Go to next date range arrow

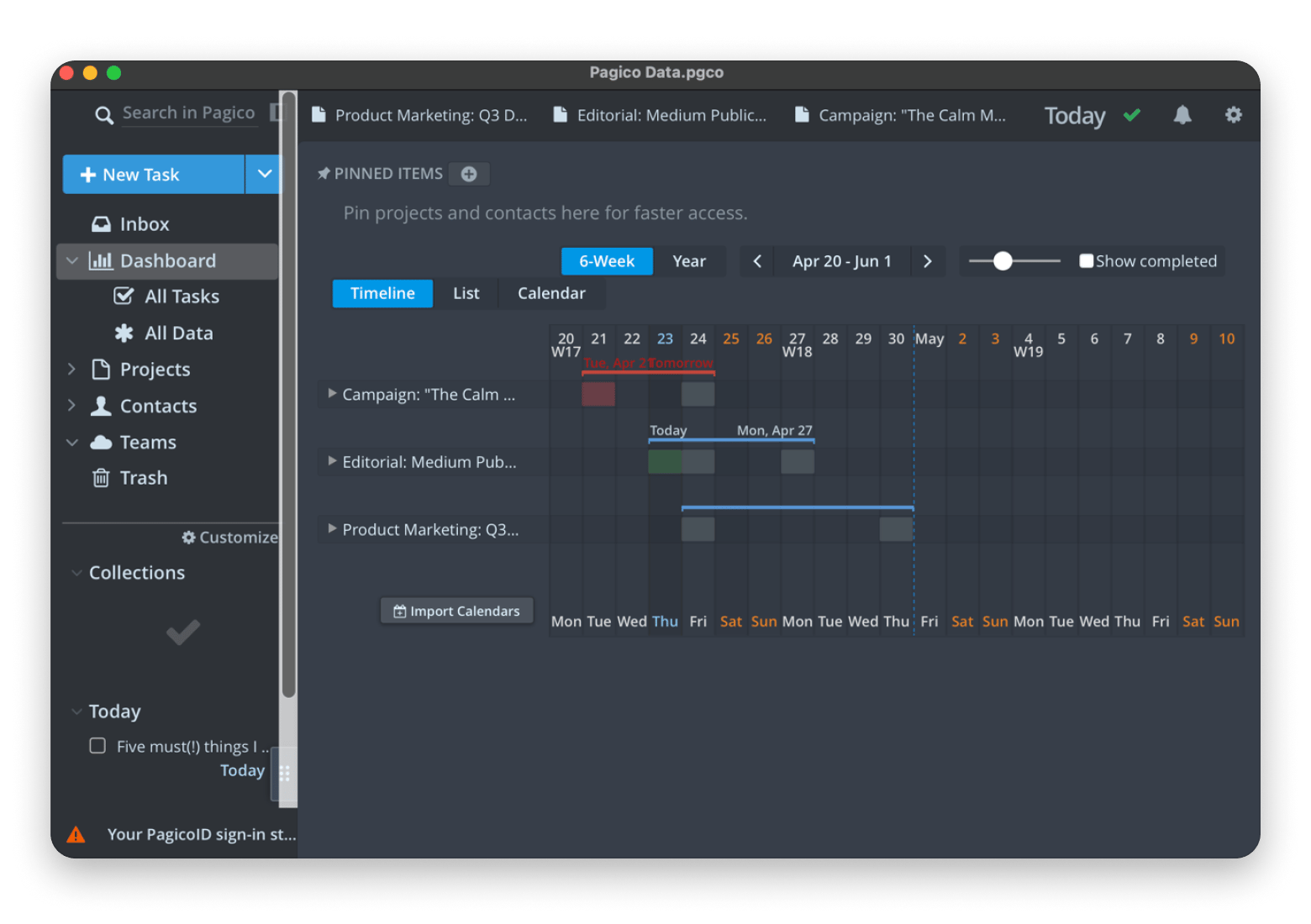point(928,261)
